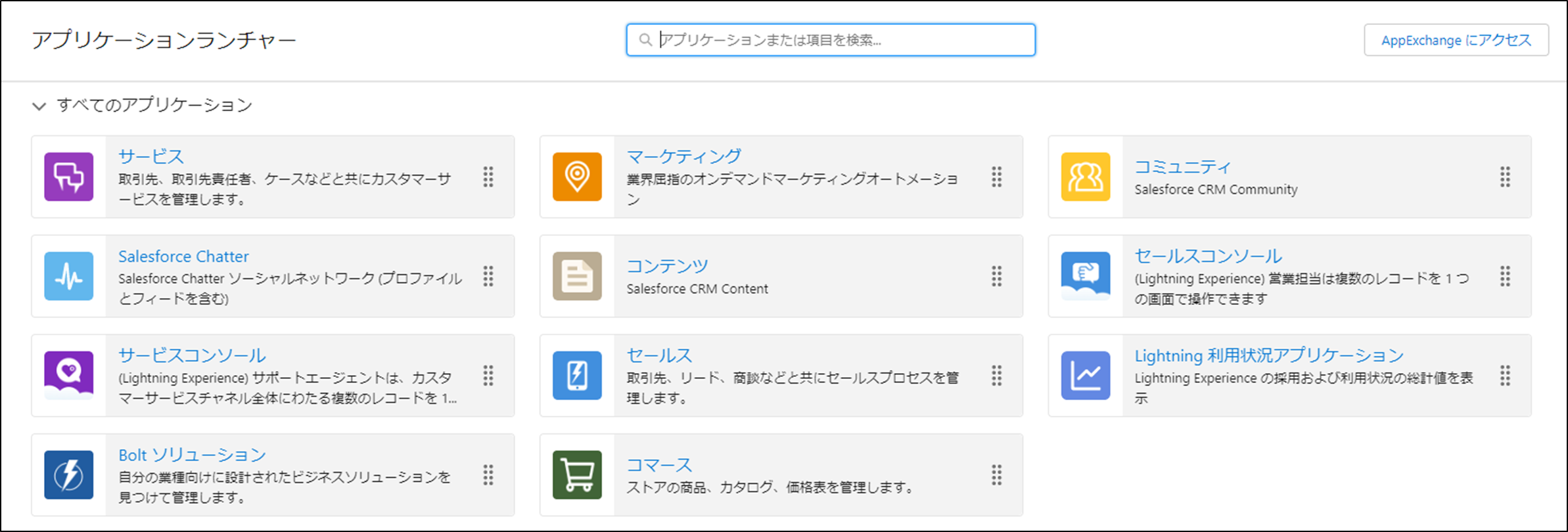The width and height of the screenshot is (1568, 532).
Task: Click the サービスコンソール tile drag handle
Action: tap(488, 376)
